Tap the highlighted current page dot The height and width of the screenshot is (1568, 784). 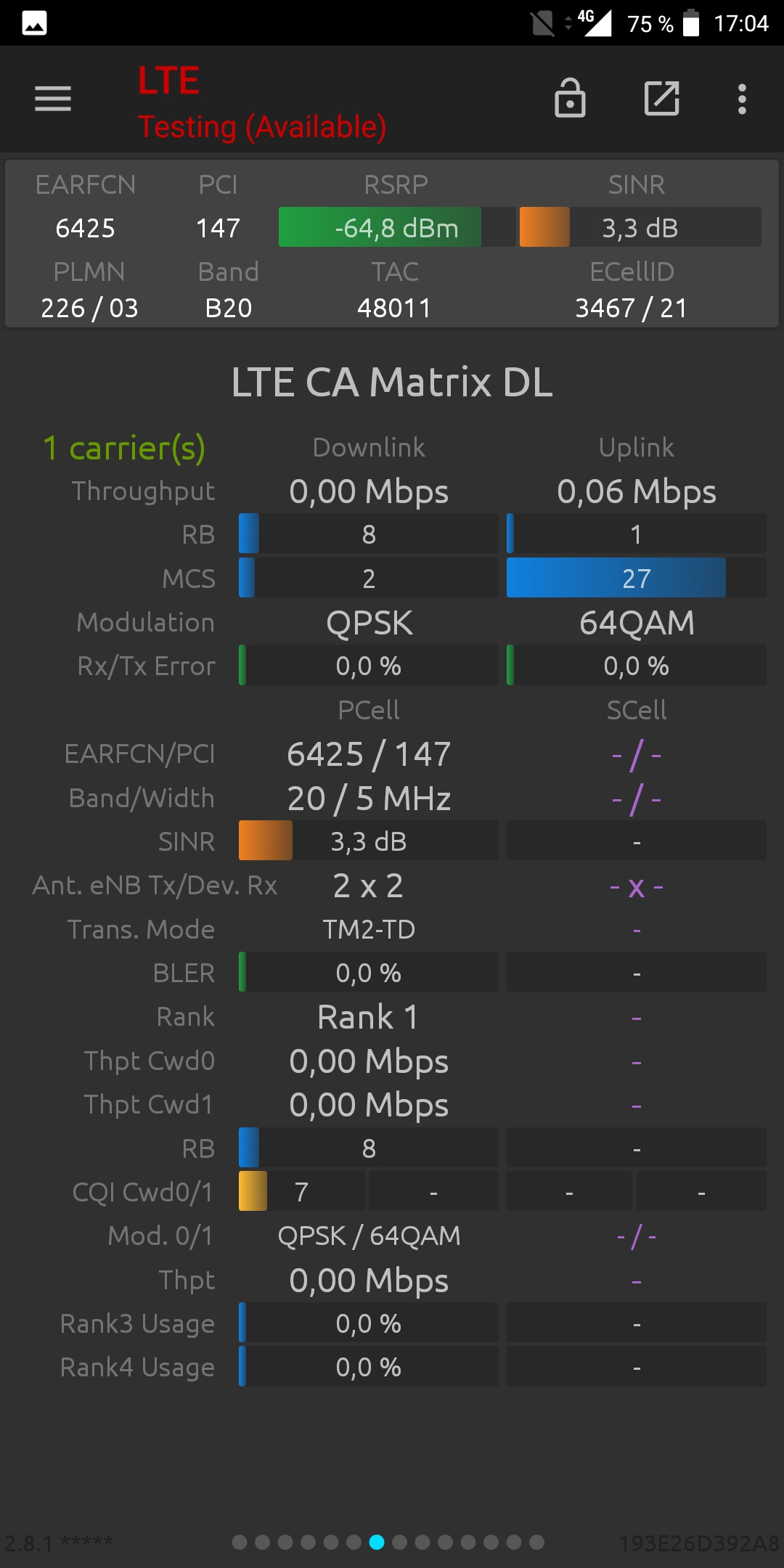point(377,1542)
